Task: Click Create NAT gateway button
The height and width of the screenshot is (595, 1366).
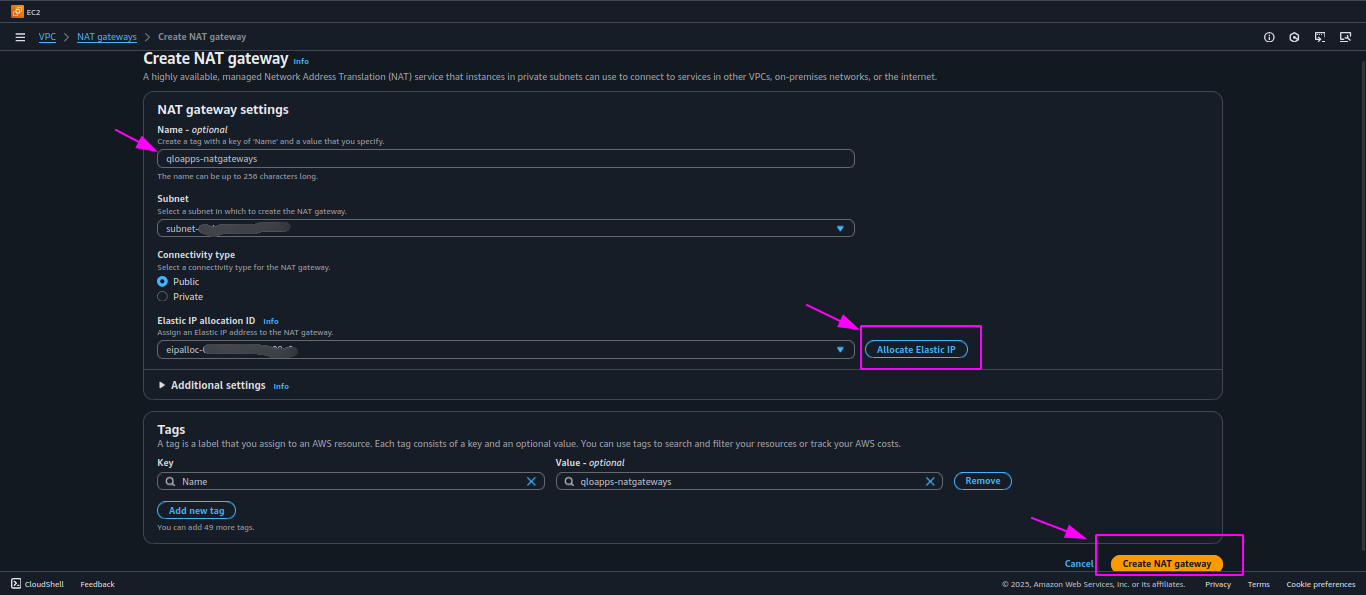Action: (x=1167, y=564)
